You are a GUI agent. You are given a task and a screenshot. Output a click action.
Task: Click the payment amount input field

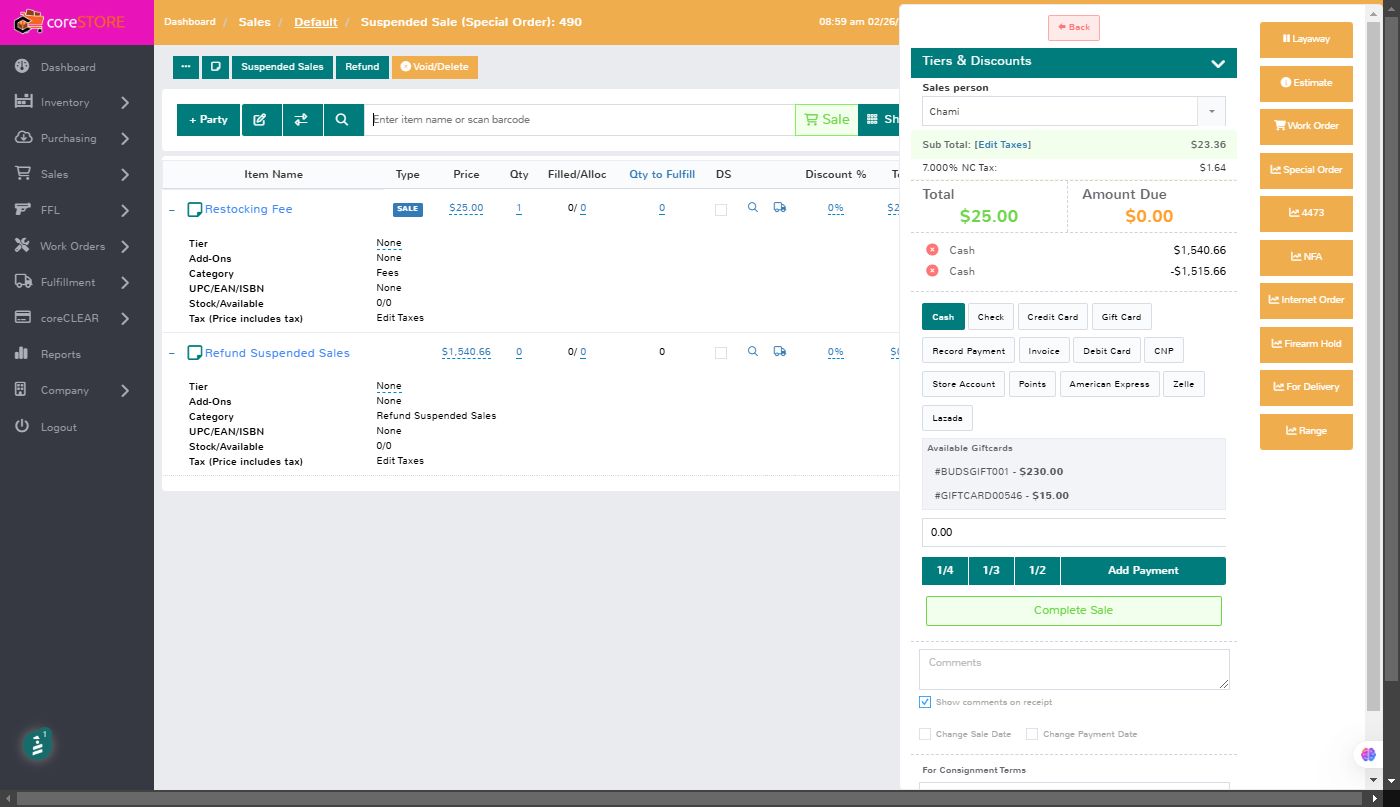click(x=1074, y=532)
